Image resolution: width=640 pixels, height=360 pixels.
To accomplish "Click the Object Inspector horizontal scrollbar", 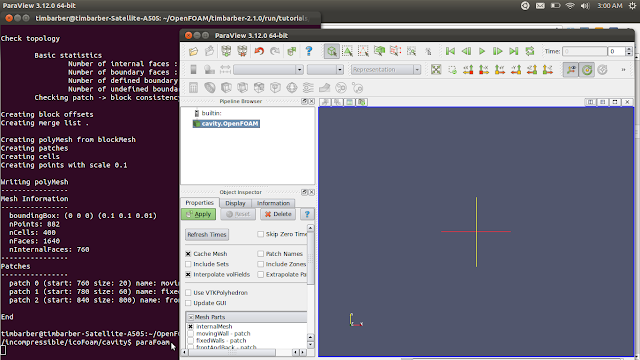I will point(232,352).
